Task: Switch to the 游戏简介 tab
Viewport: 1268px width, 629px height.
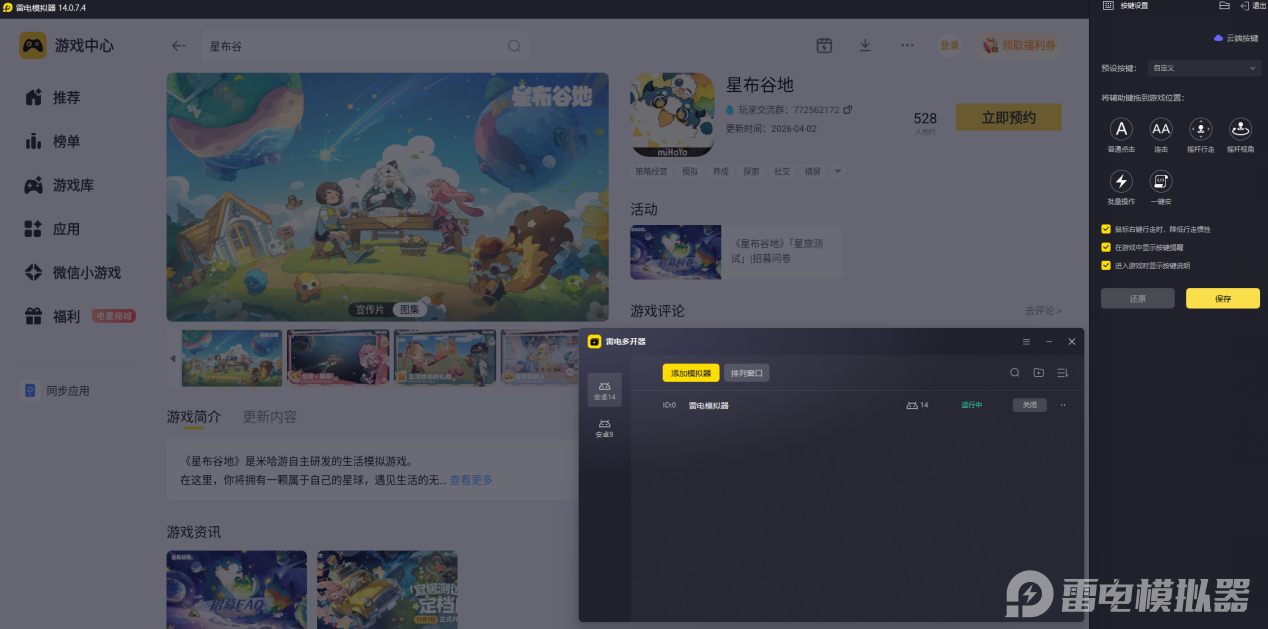Action: pos(194,416)
